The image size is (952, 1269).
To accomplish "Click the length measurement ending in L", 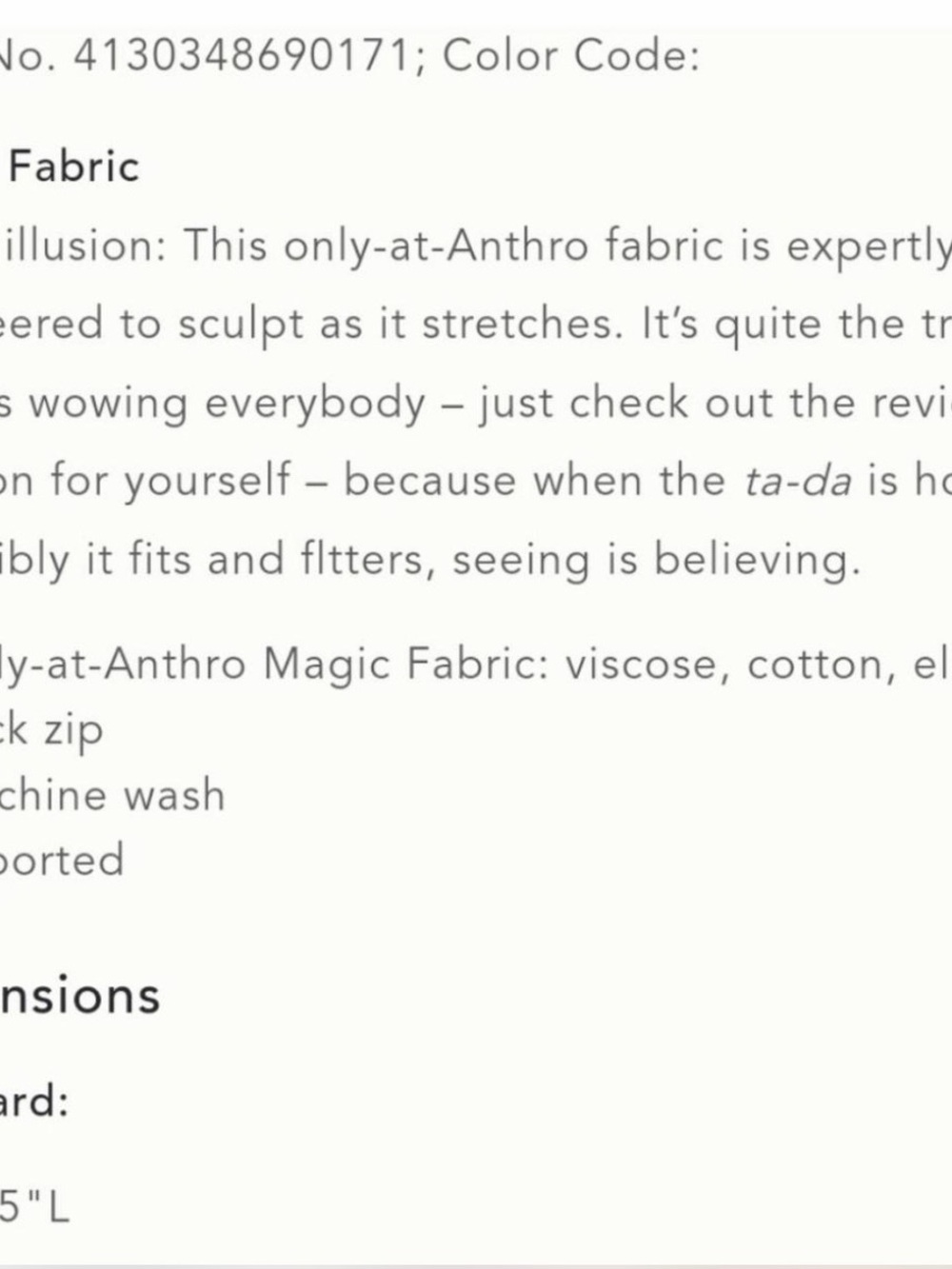I will click(x=35, y=1208).
